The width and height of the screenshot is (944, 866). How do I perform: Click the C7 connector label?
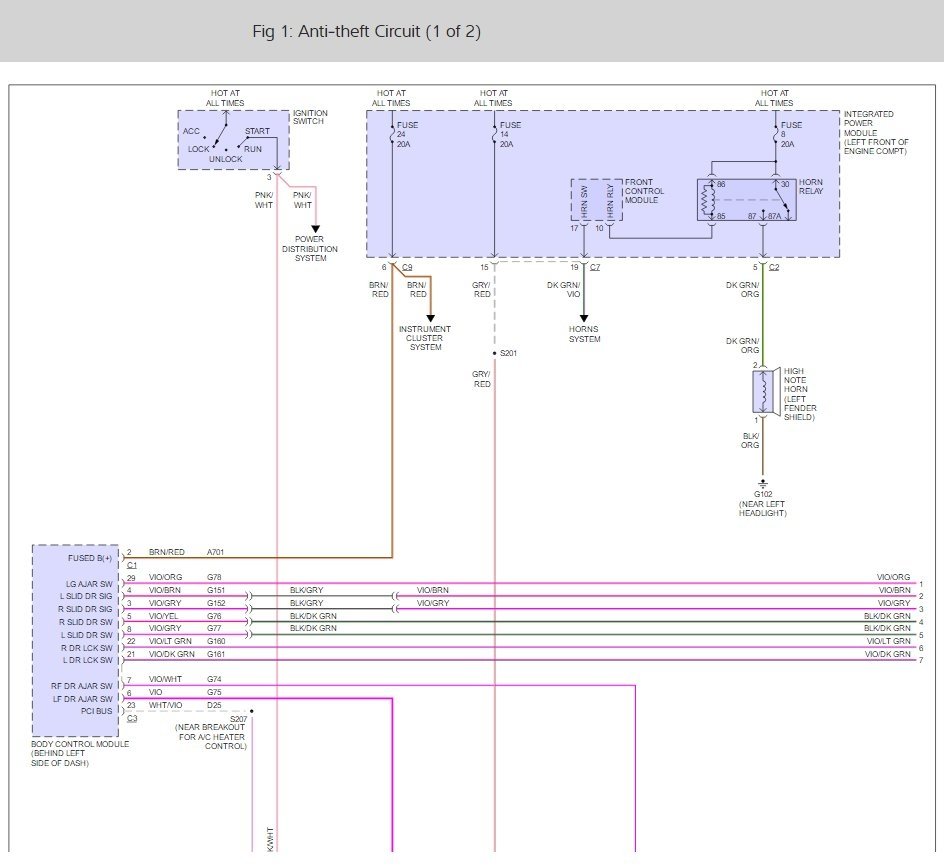(595, 268)
